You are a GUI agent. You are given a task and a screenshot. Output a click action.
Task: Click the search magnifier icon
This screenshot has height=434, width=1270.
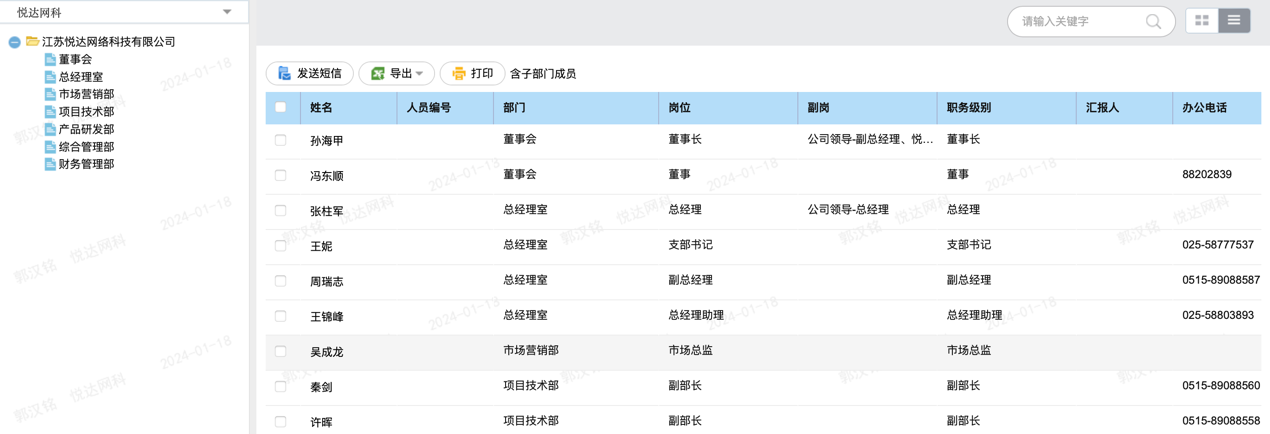point(1153,21)
